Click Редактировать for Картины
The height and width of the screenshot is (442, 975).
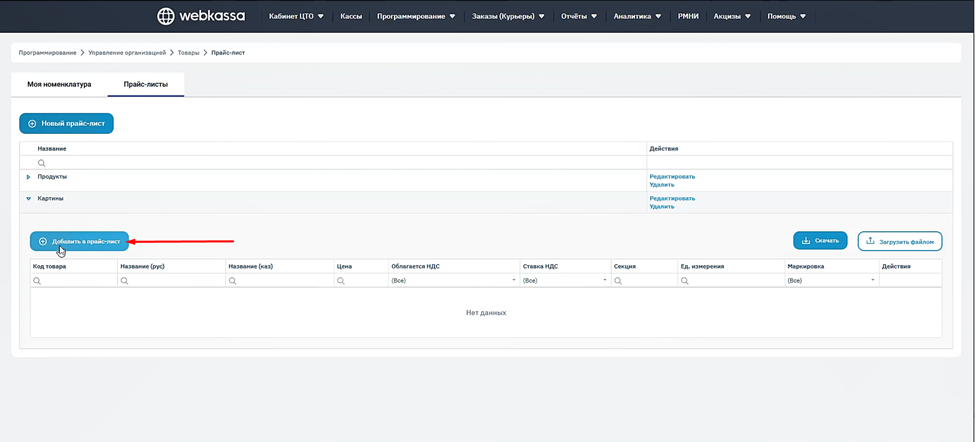pos(672,198)
